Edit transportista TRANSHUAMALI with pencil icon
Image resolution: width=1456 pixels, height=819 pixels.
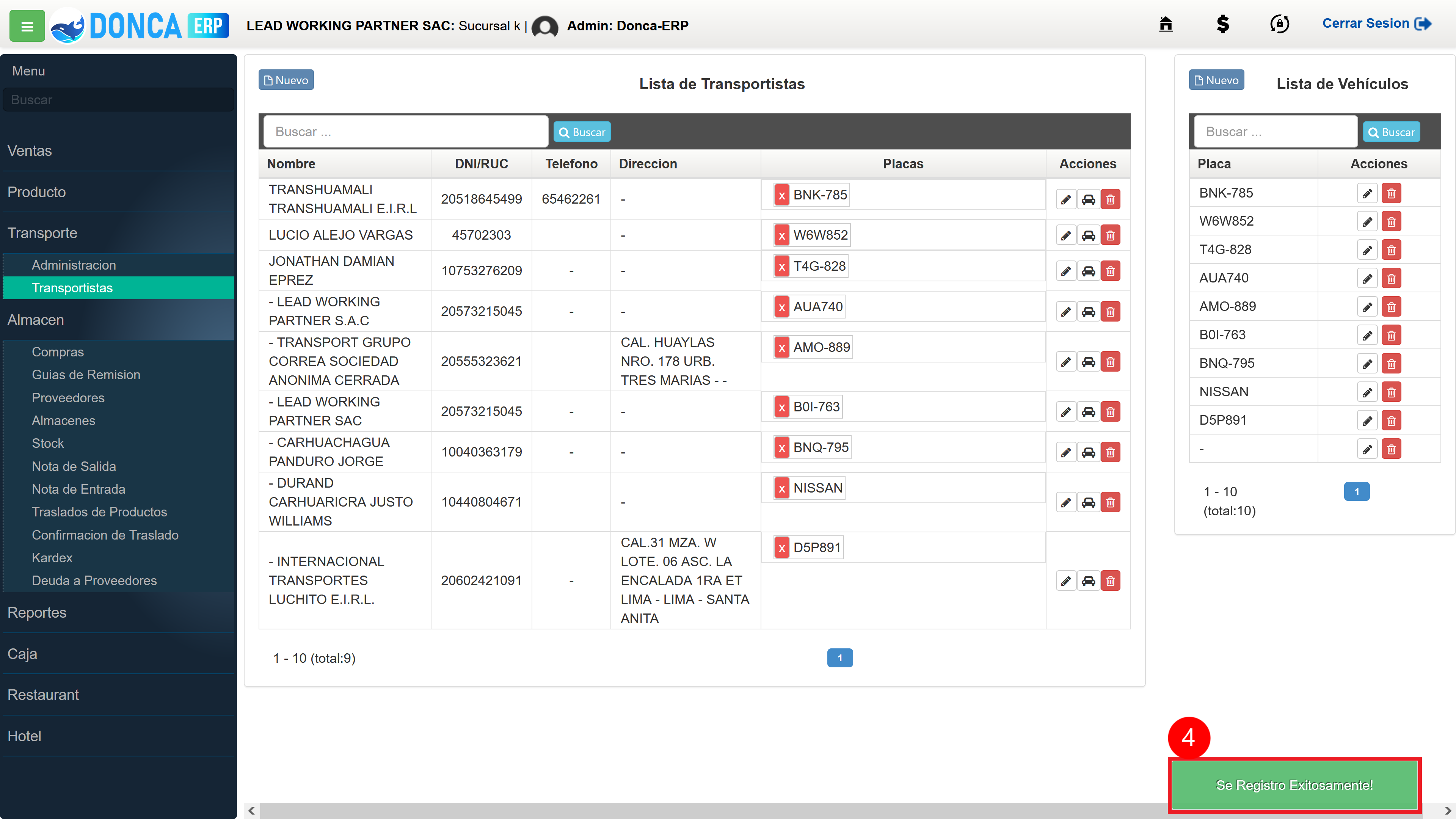1065,199
